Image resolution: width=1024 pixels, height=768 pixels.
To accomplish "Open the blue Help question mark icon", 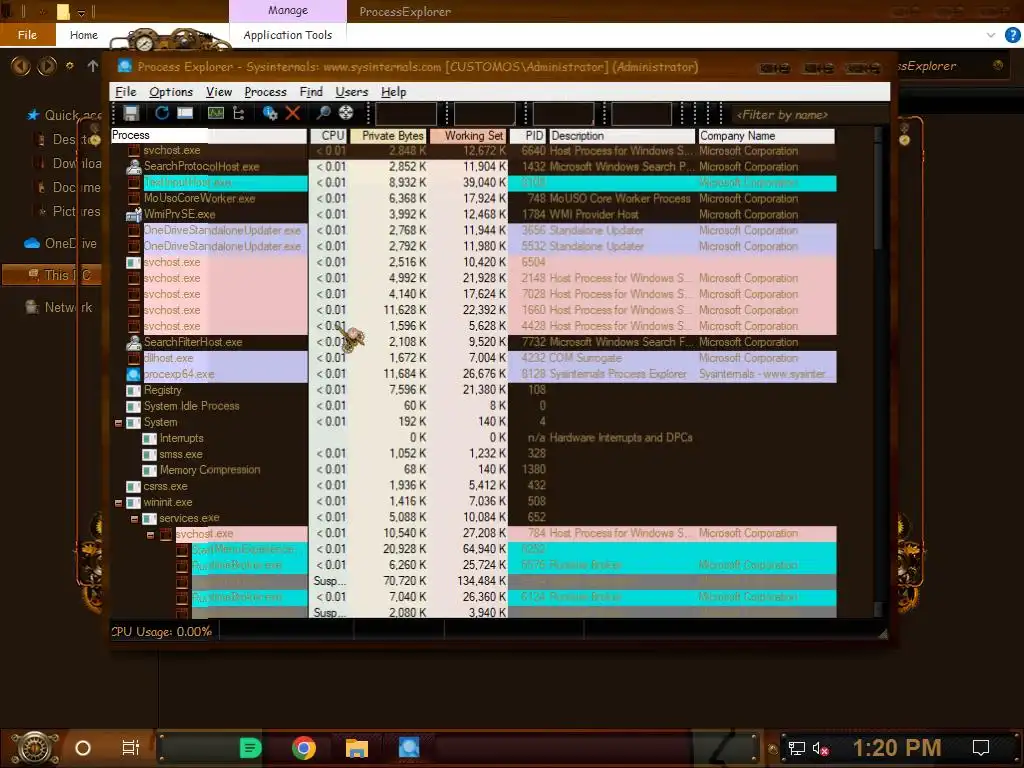I will point(1012,35).
